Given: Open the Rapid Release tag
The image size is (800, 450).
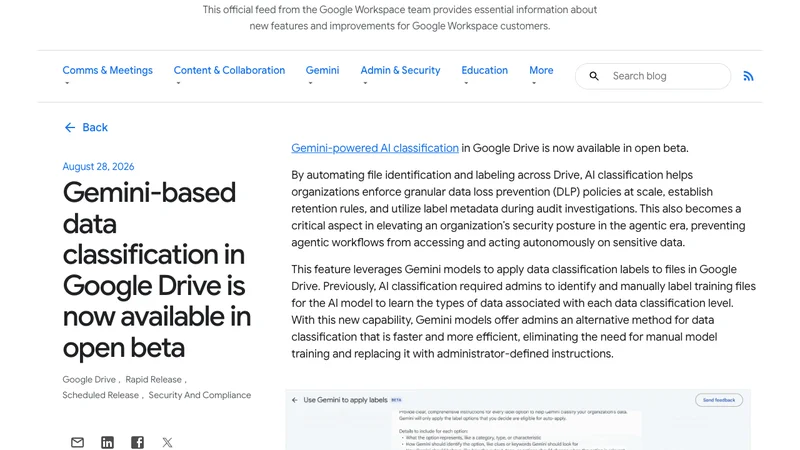Looking at the screenshot, I should click(154, 380).
